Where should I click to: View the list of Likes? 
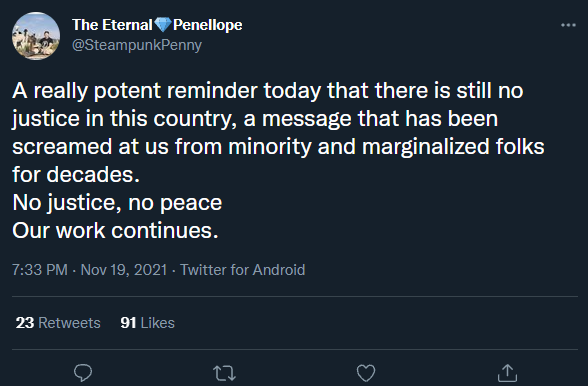147,323
